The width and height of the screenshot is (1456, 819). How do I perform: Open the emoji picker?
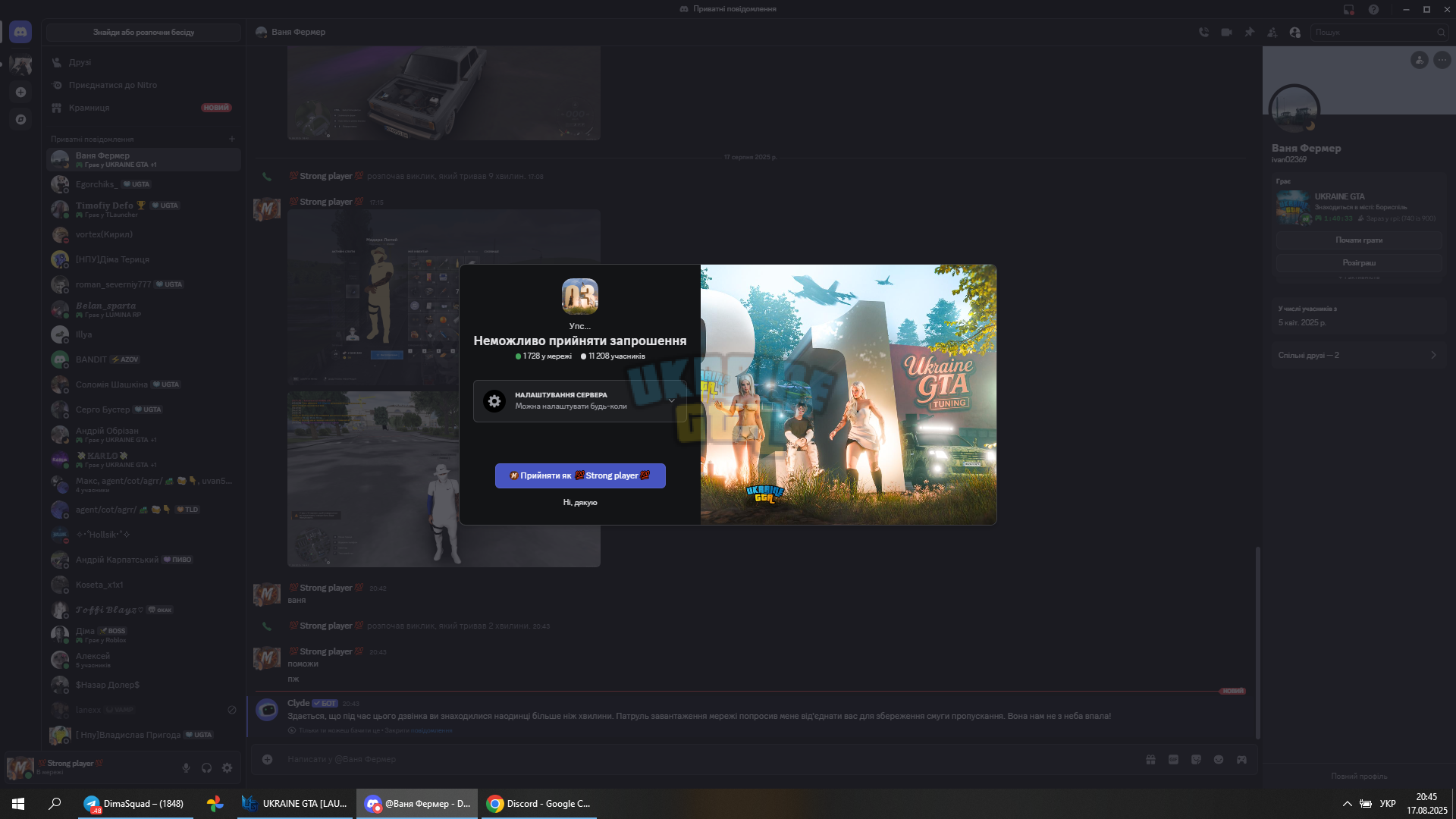coord(1219,759)
